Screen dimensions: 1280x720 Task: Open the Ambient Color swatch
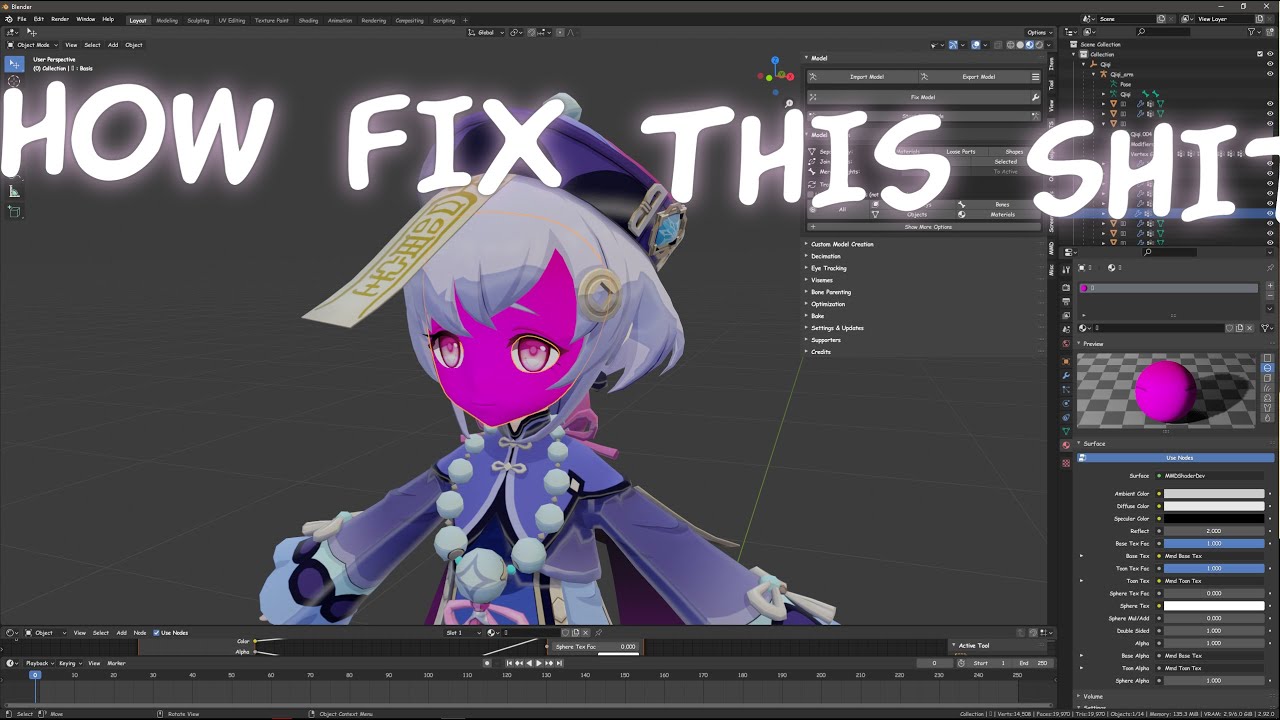point(1214,493)
